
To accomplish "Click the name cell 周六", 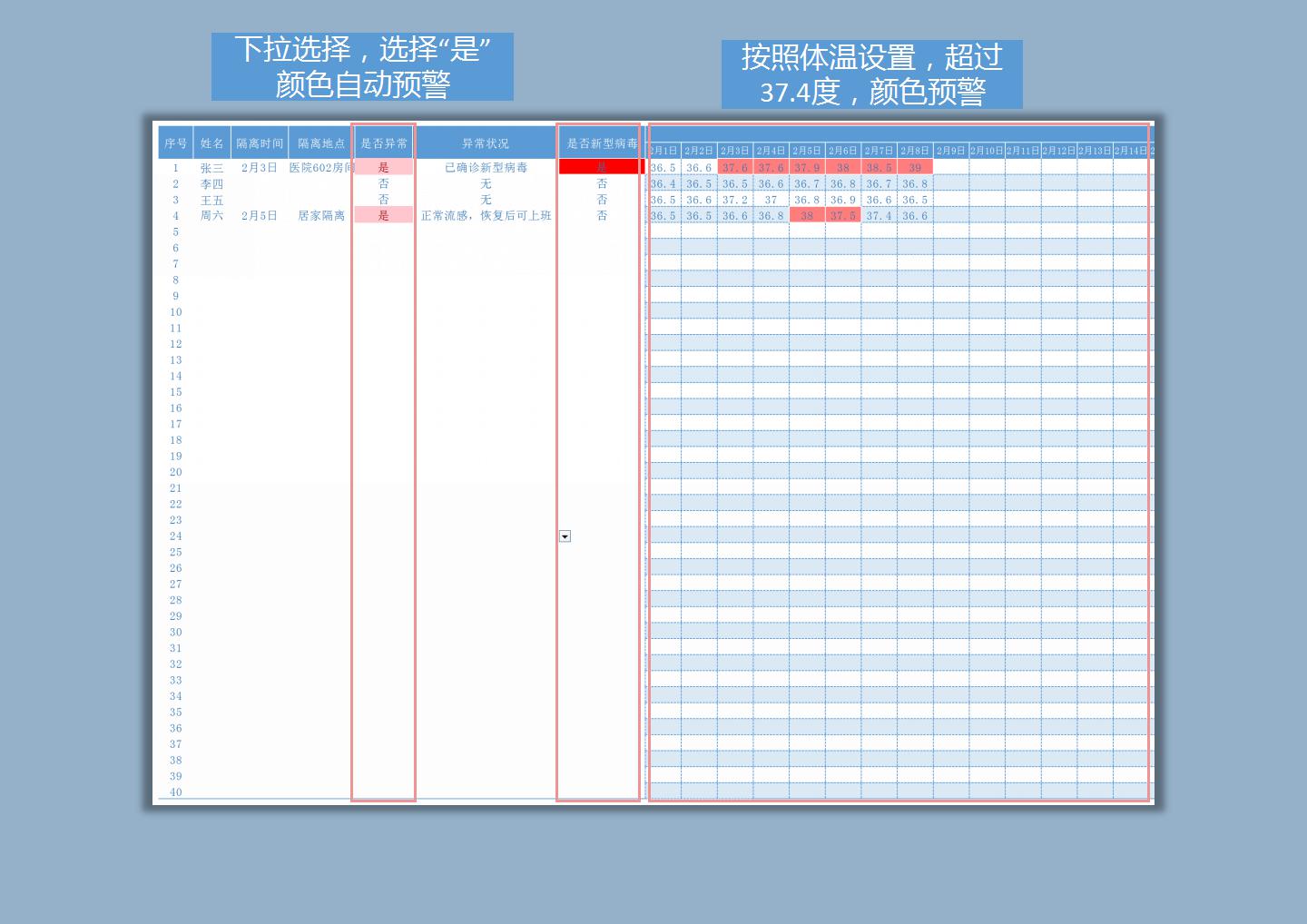I will coord(211,216).
